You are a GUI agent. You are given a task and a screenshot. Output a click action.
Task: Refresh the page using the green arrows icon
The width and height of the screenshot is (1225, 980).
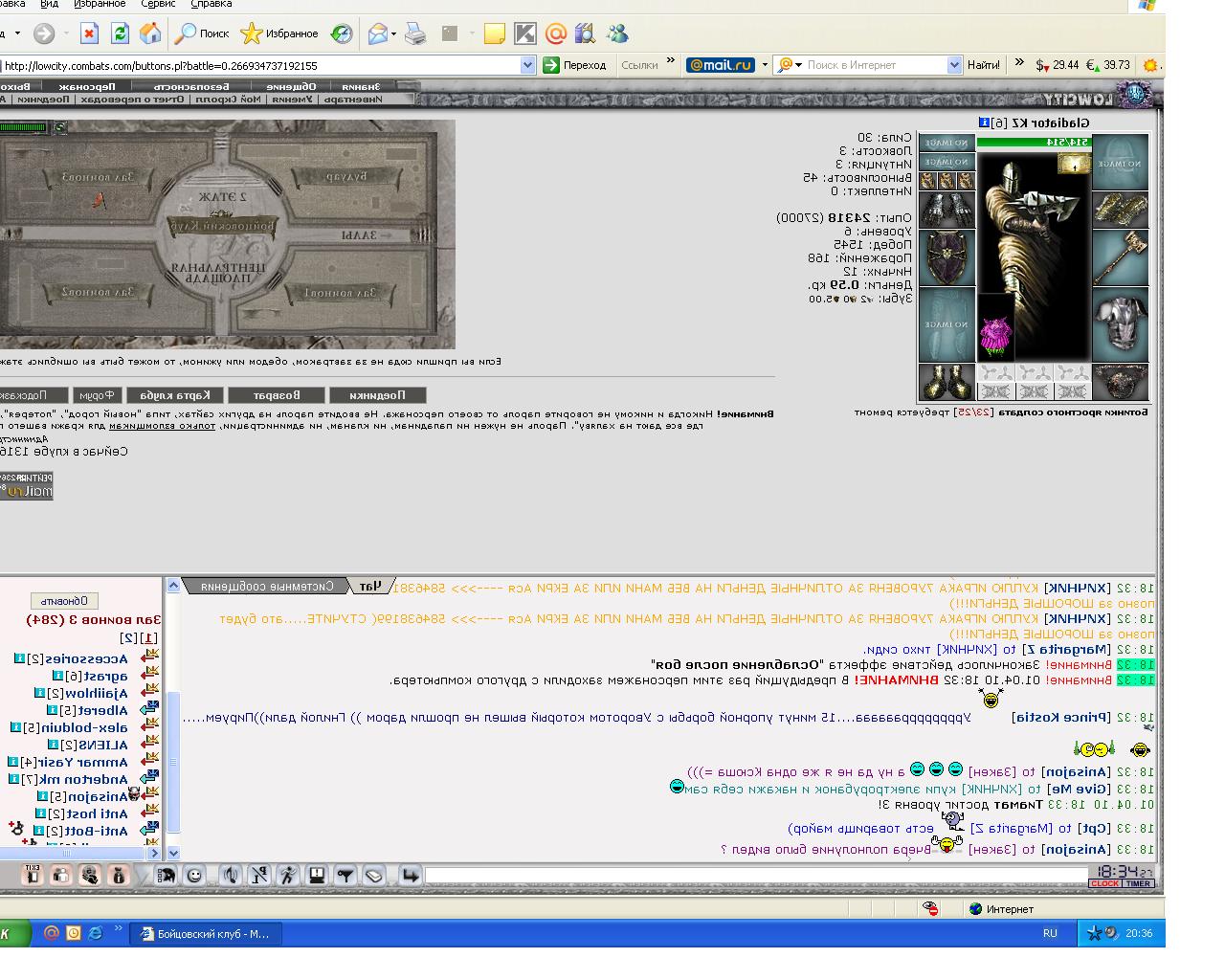(x=120, y=34)
